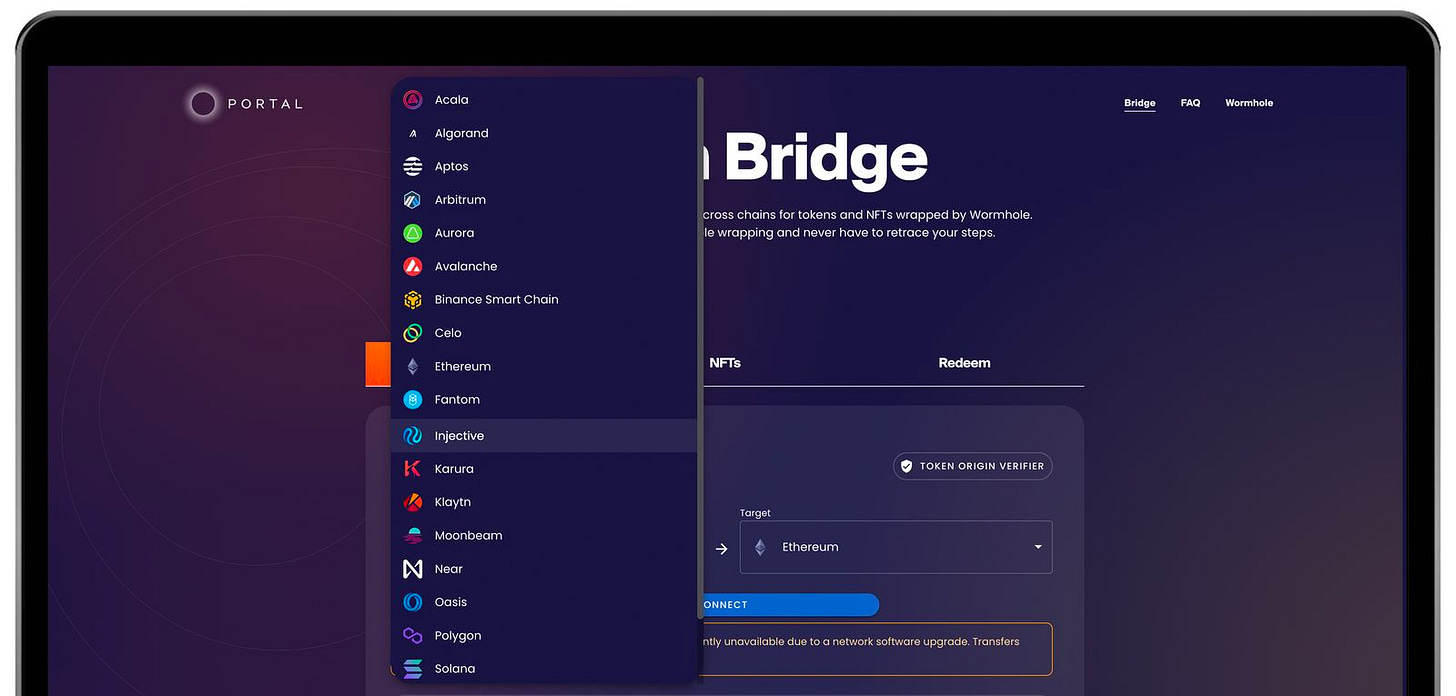This screenshot has height=696, width=1456.
Task: Choose Ethereum in the chain list
Action: click(544, 366)
